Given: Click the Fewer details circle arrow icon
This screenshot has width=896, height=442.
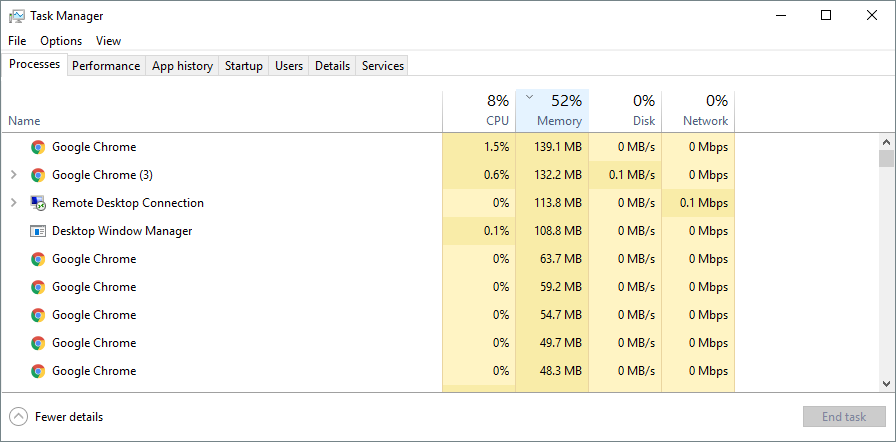Looking at the screenshot, I should 18,417.
